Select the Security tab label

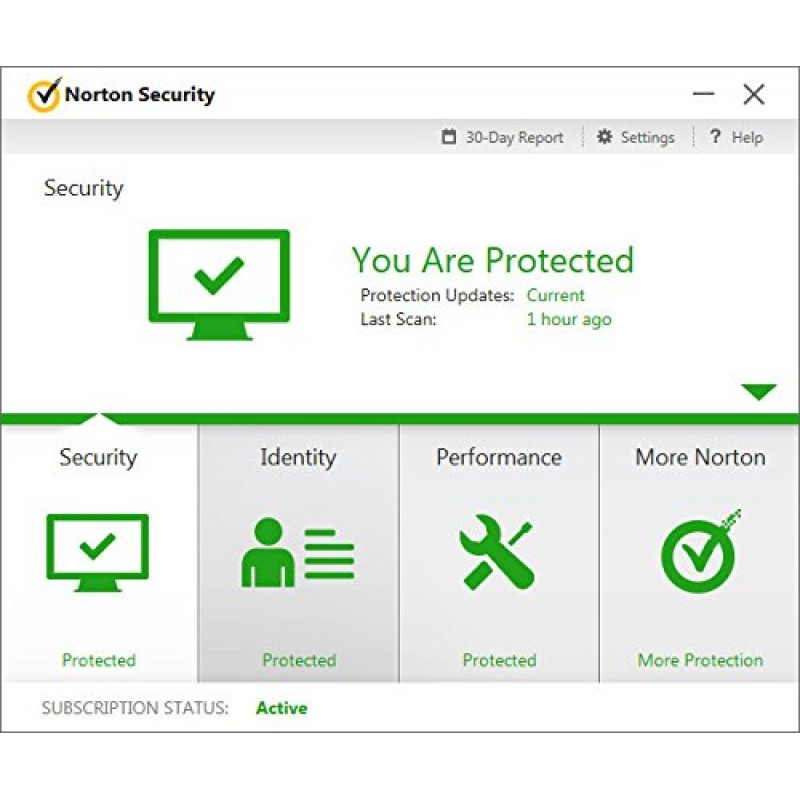pos(98,458)
